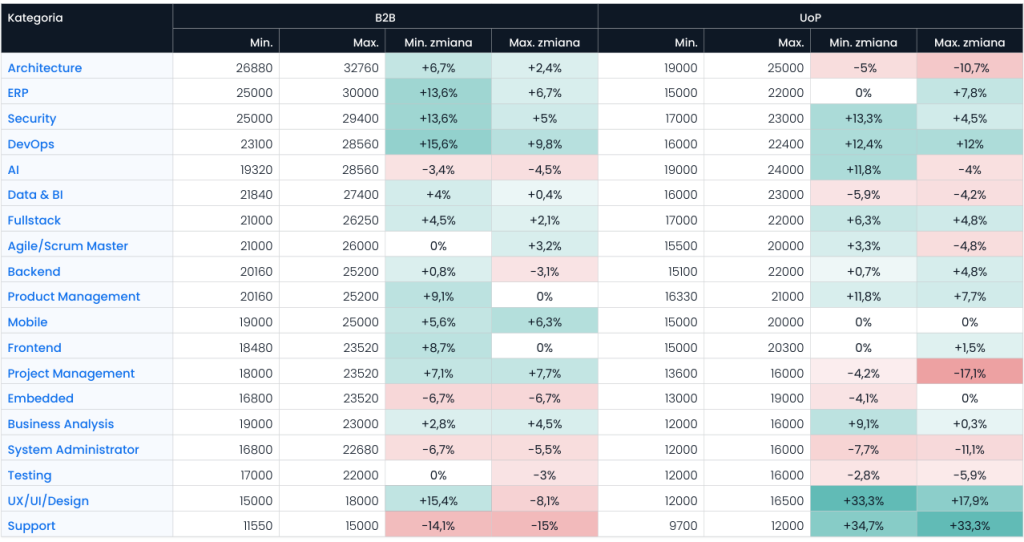Select the B2B group header

[385, 17]
